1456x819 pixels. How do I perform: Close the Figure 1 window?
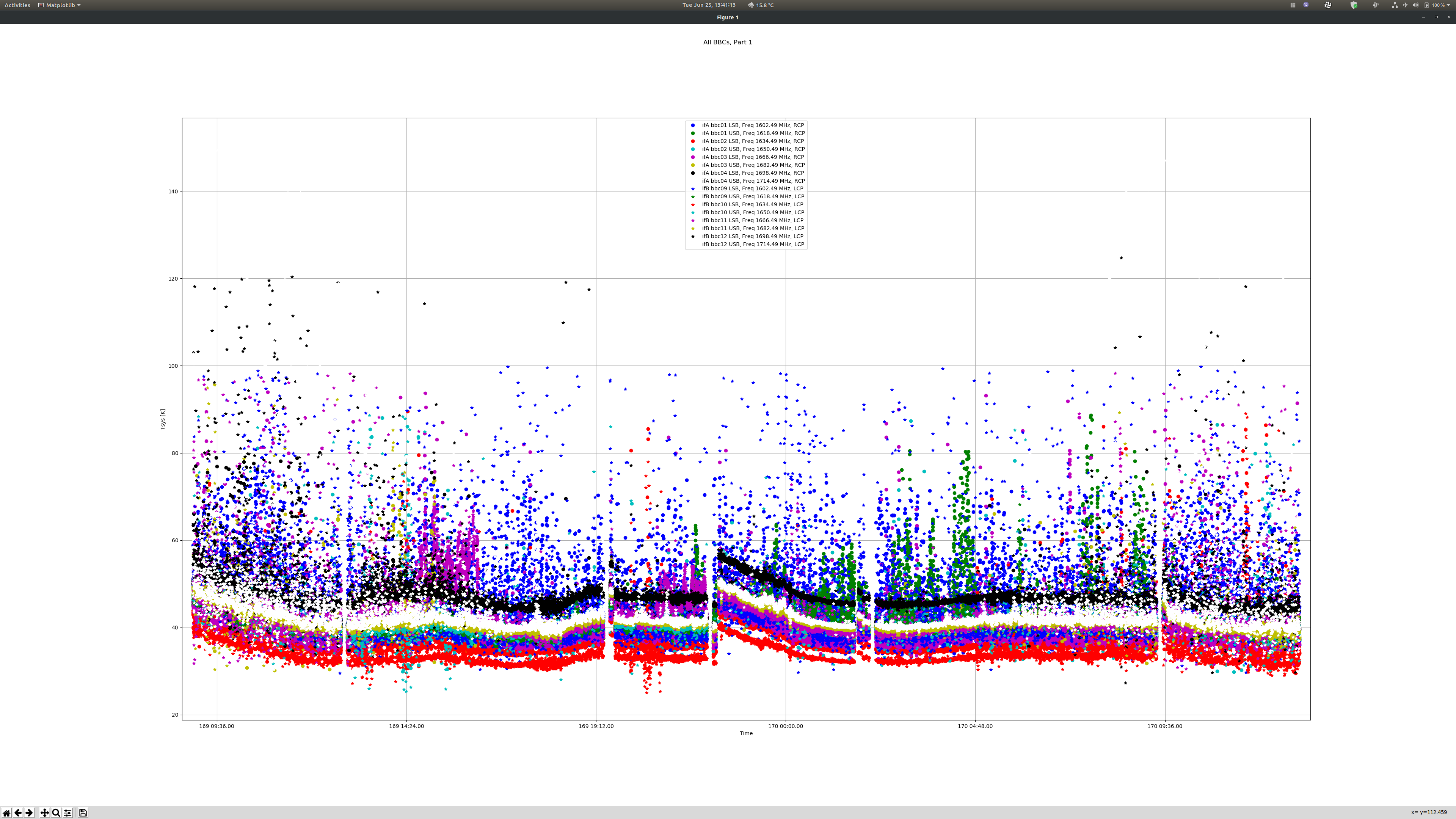click(x=1449, y=17)
